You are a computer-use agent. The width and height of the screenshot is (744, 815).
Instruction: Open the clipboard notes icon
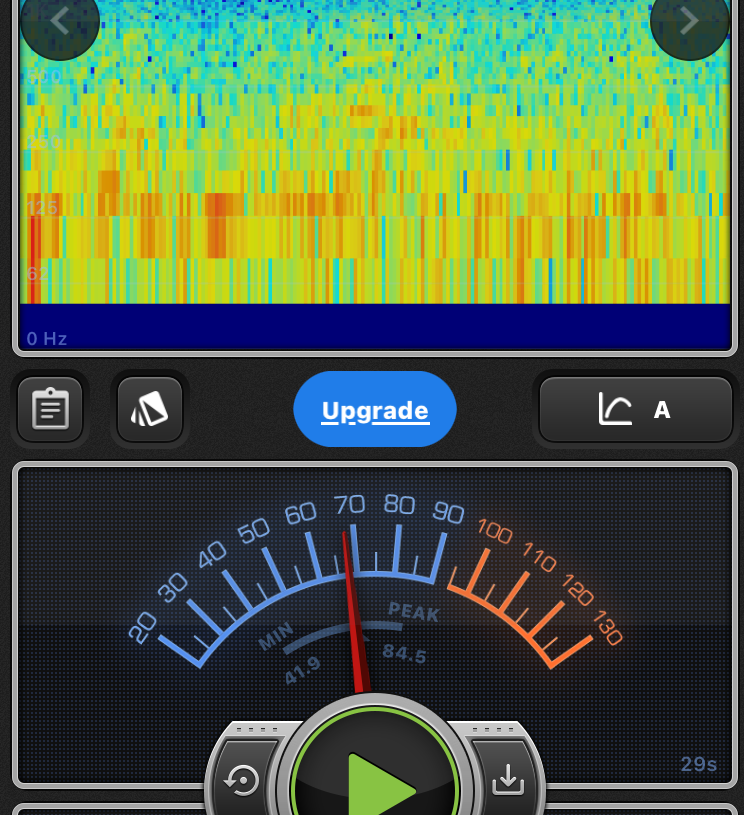pyautogui.click(x=50, y=409)
